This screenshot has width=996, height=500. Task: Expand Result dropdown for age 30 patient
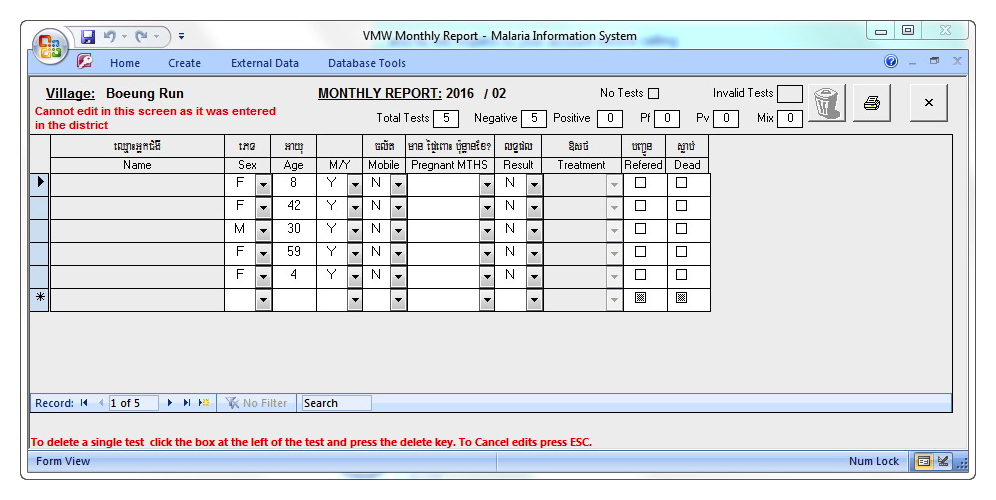[534, 230]
